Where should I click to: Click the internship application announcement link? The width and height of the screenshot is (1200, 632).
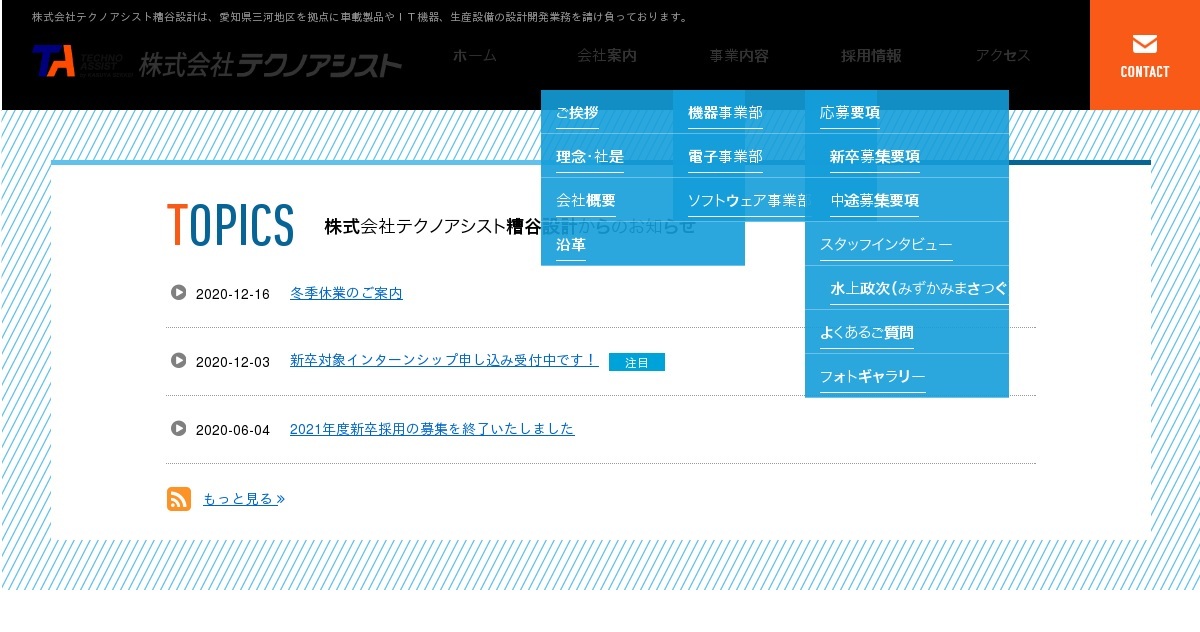point(443,360)
